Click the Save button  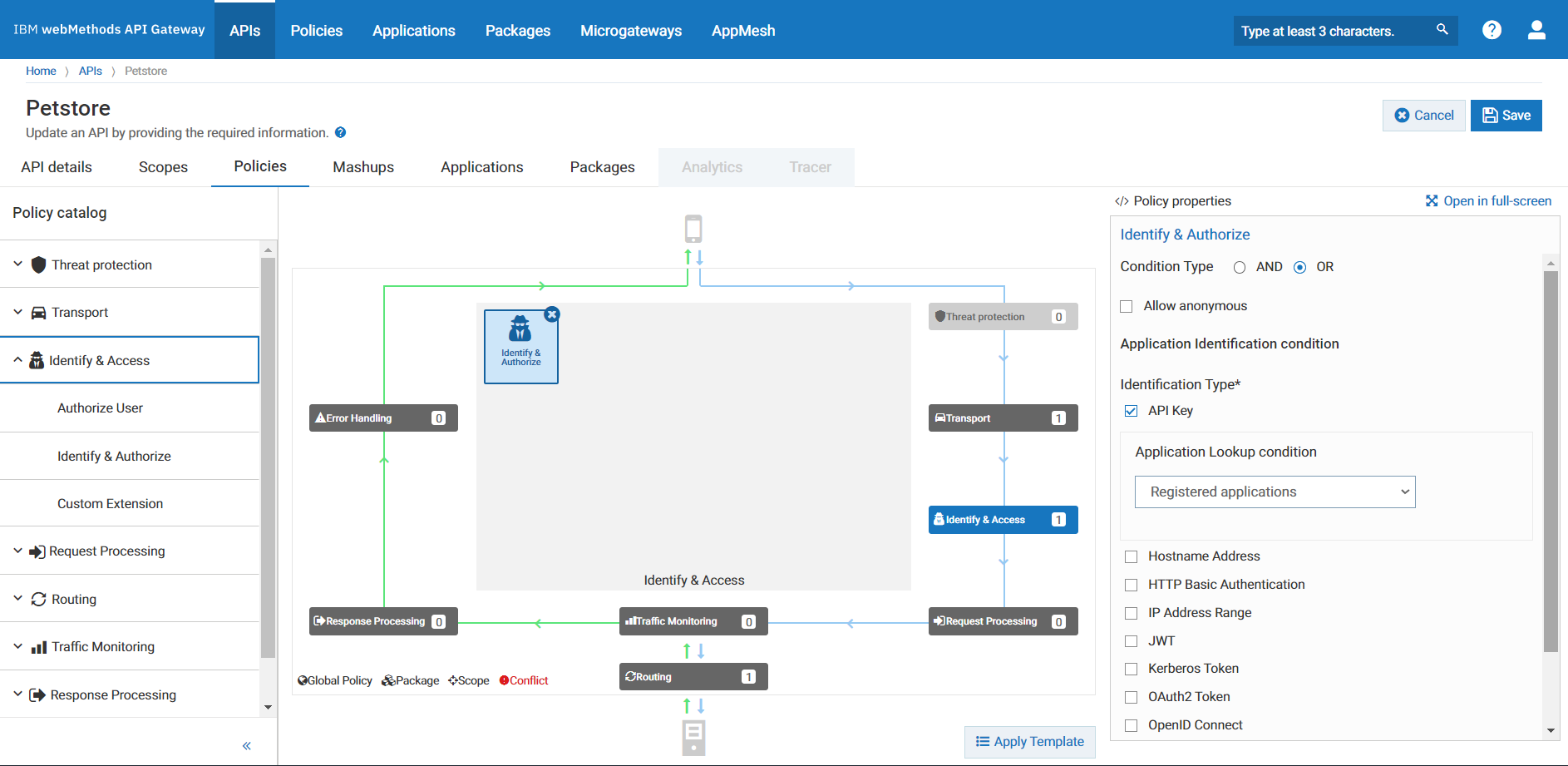click(x=1506, y=116)
